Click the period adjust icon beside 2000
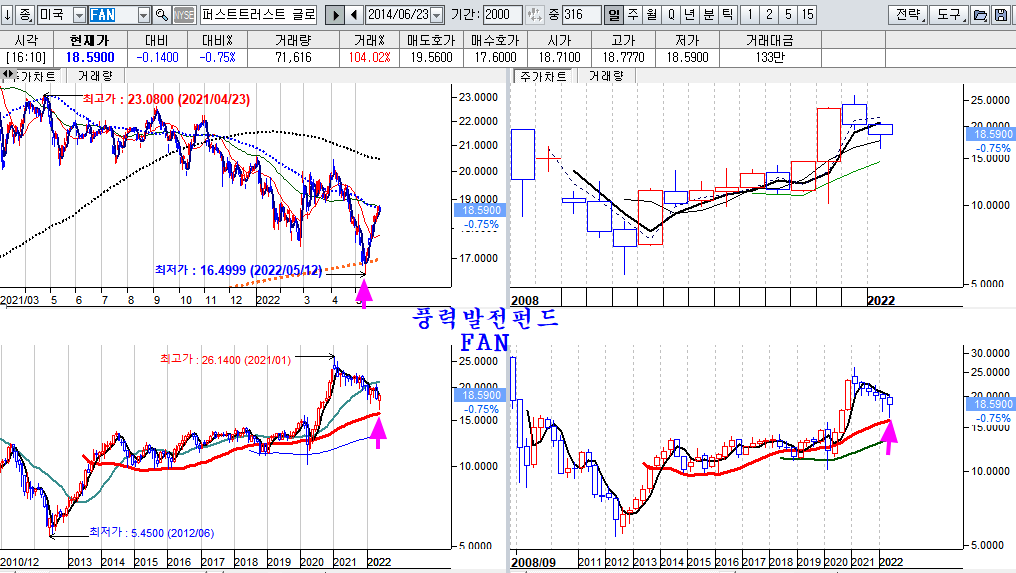This screenshot has width=1016, height=573. 535,15
